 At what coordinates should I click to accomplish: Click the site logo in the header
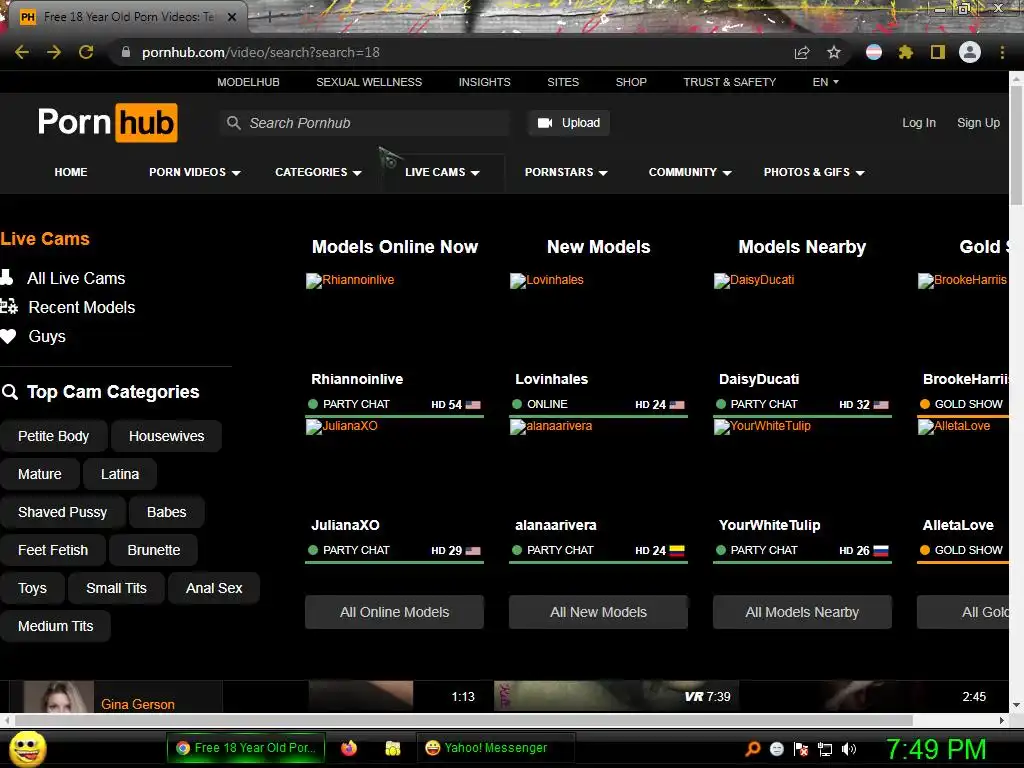tap(108, 122)
